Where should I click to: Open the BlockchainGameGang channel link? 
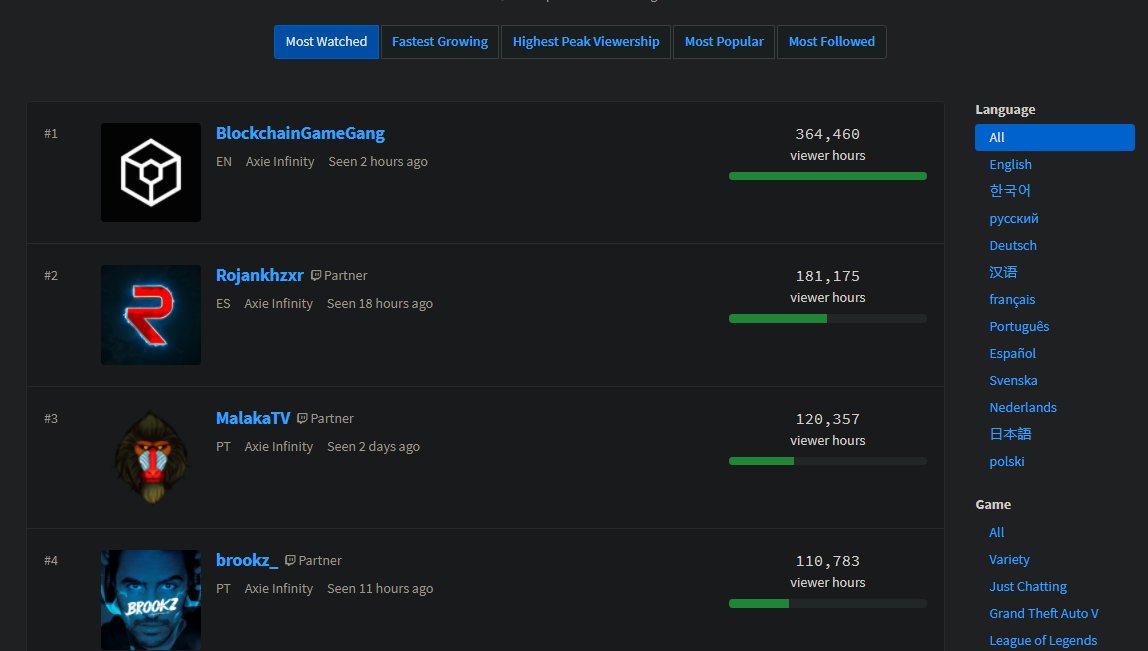pos(300,133)
